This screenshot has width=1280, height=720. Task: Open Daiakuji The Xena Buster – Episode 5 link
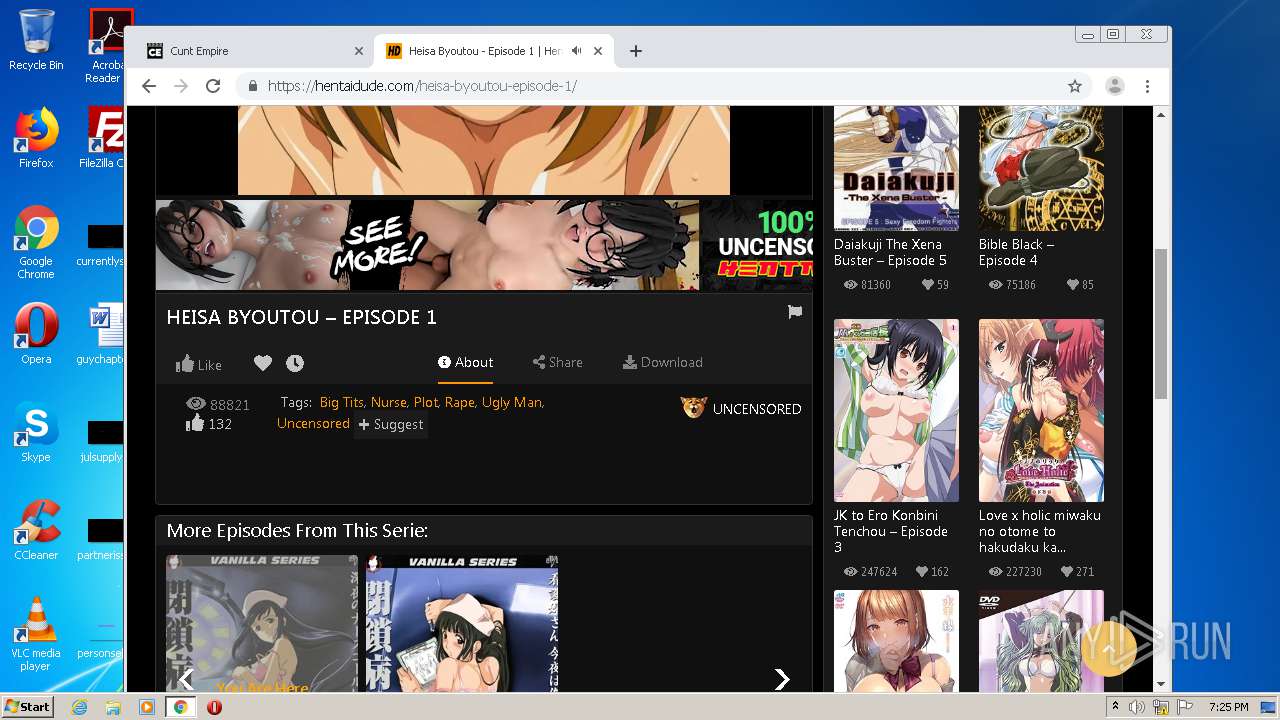click(x=890, y=252)
